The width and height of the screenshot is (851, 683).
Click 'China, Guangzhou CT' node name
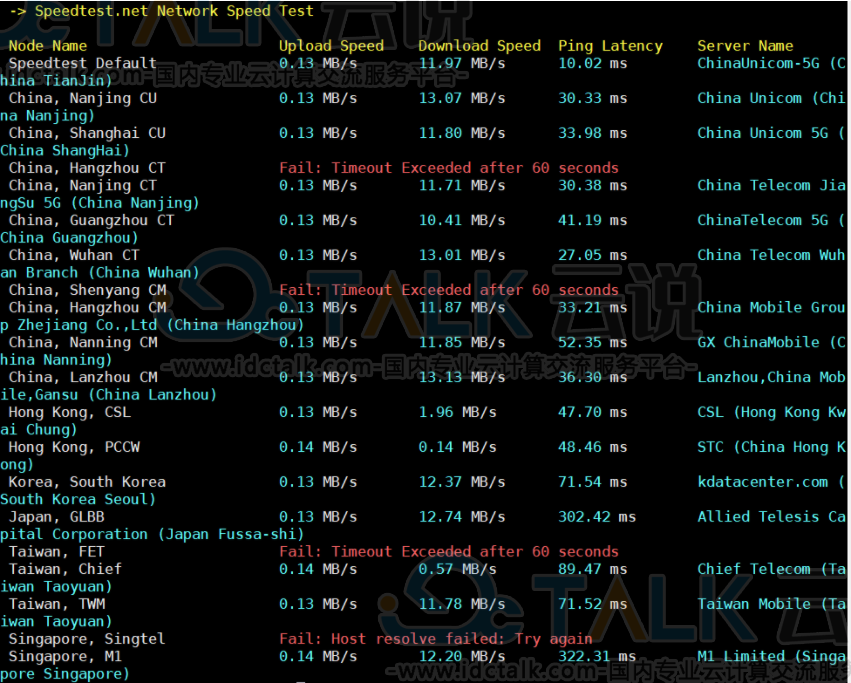tap(91, 220)
